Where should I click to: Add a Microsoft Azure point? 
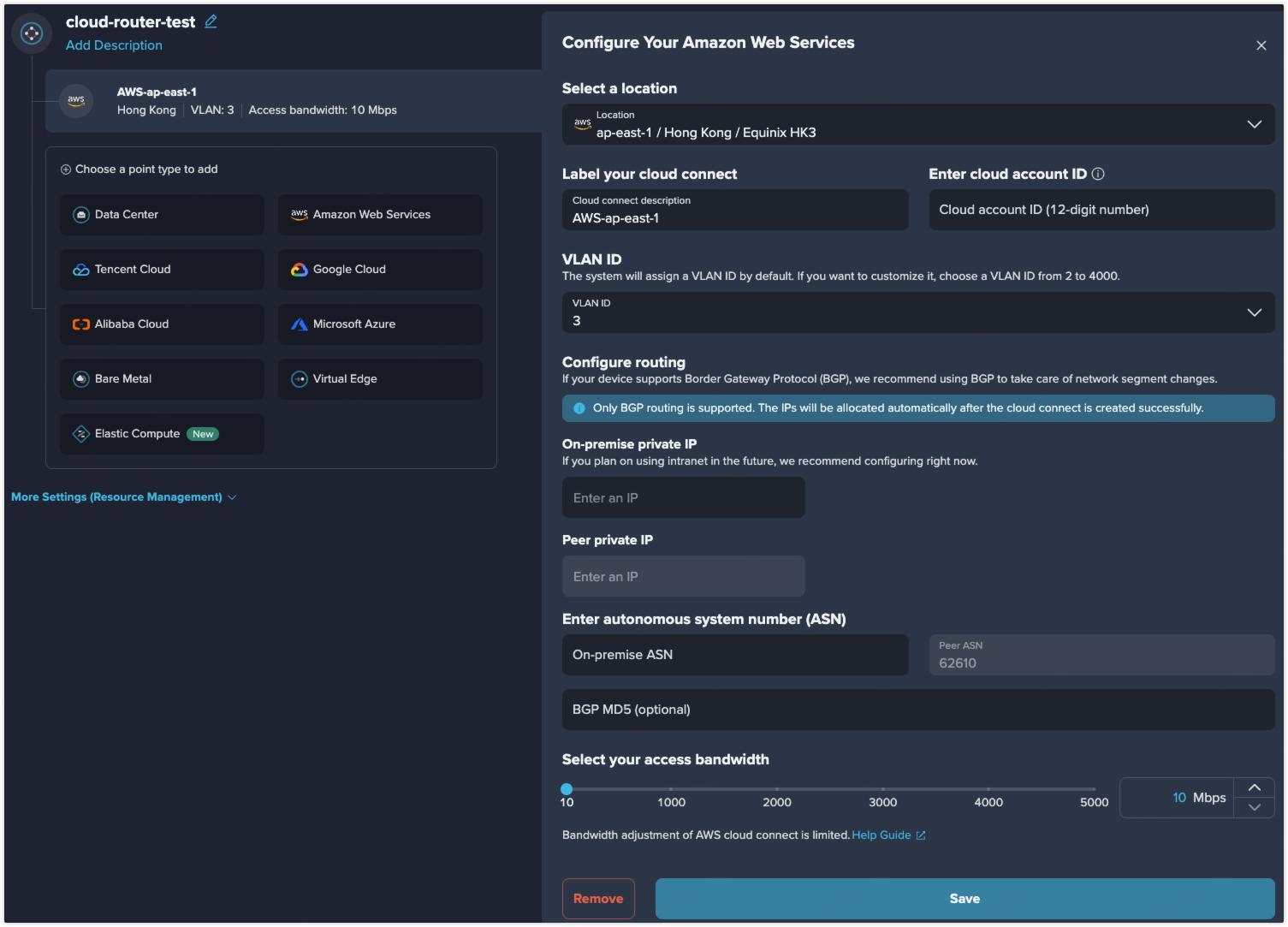point(380,324)
